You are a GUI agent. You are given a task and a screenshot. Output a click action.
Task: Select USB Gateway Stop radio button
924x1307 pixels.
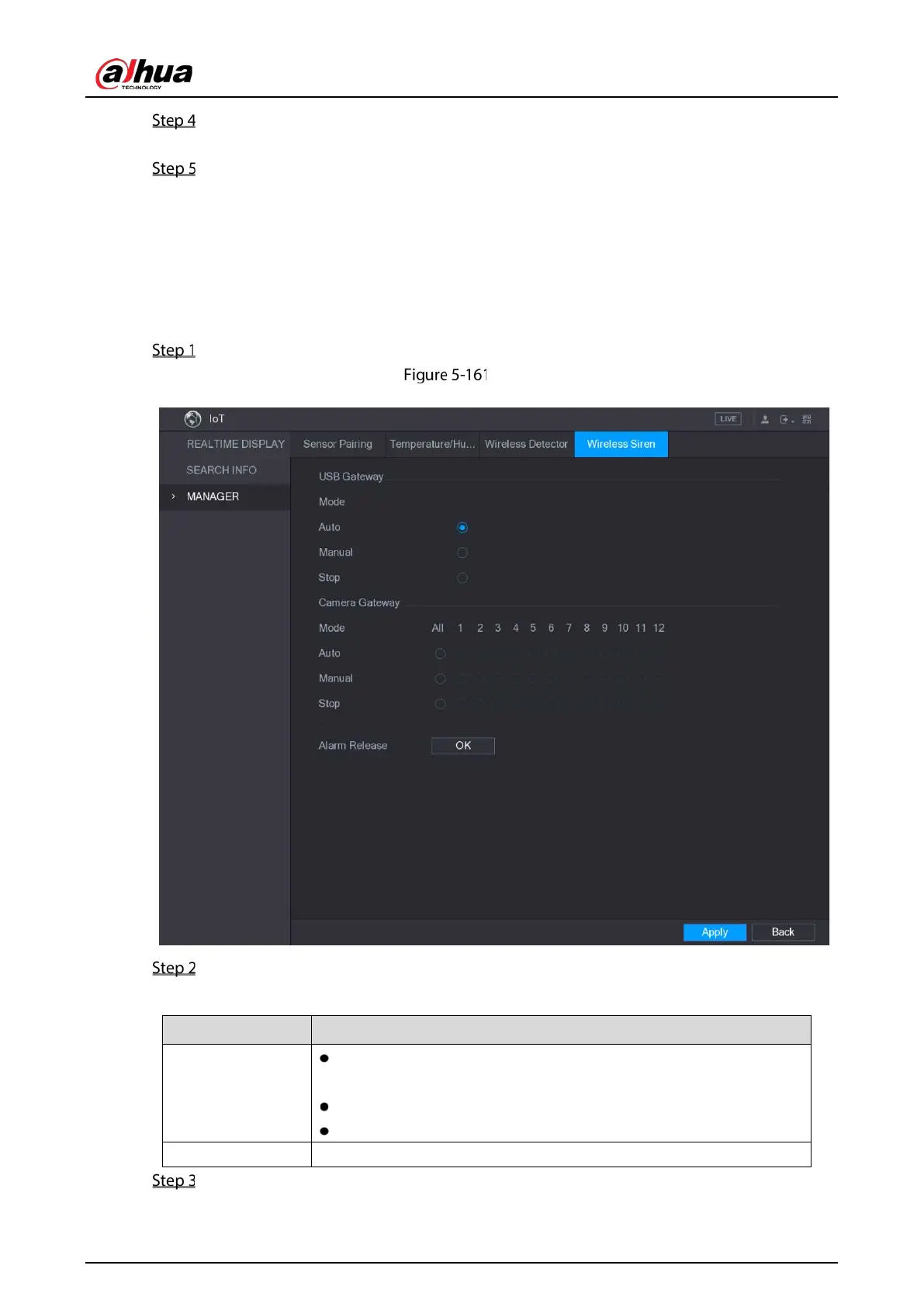click(462, 578)
